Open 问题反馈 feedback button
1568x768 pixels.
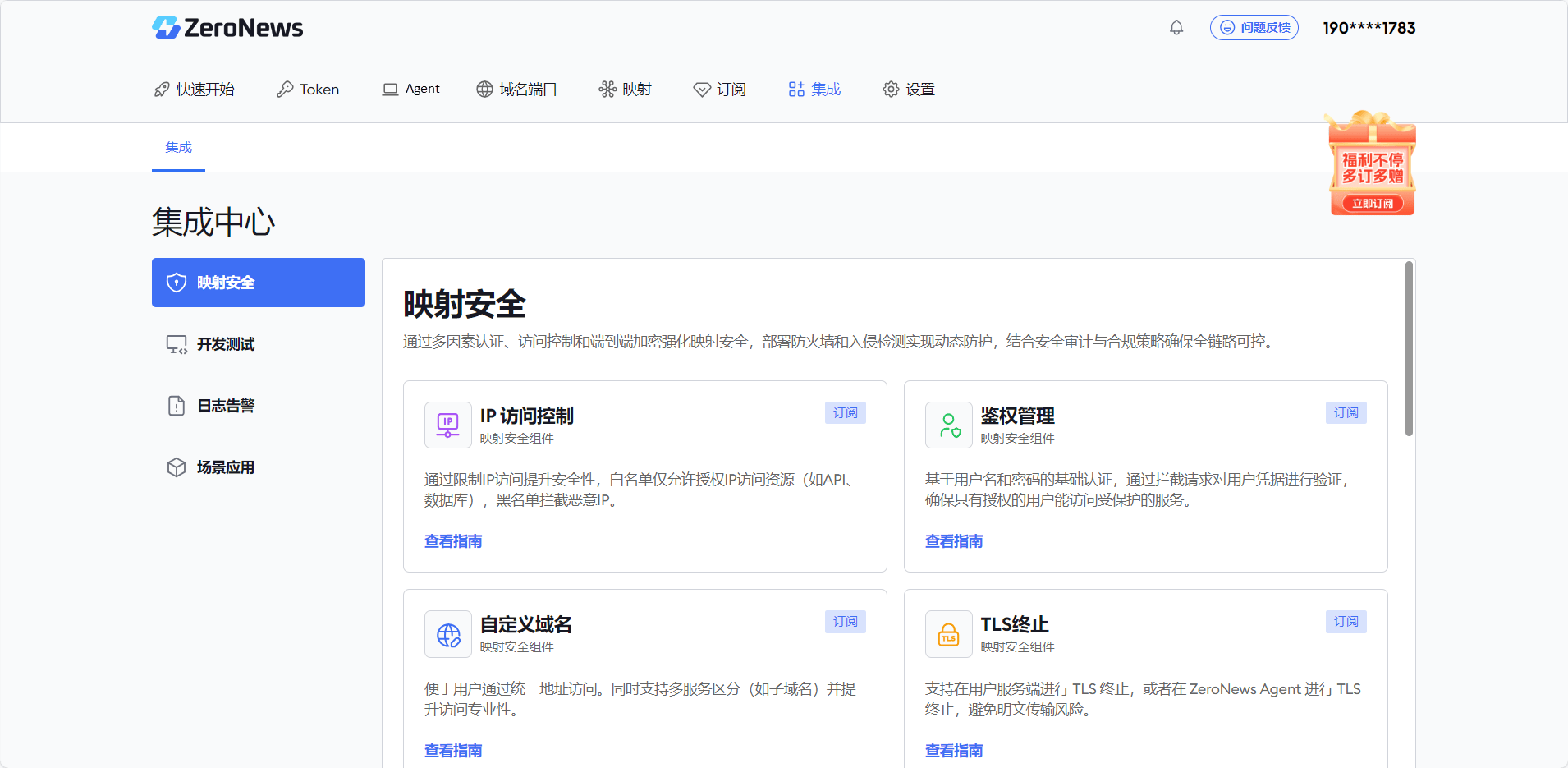[1254, 27]
